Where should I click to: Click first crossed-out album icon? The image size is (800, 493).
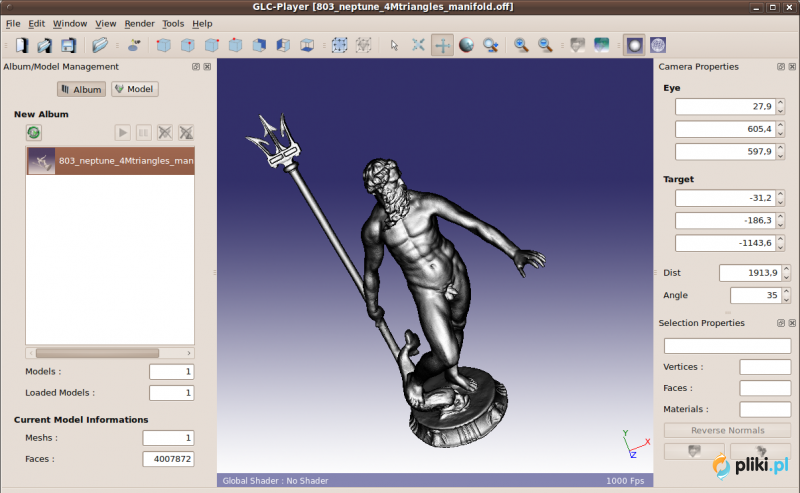point(165,133)
